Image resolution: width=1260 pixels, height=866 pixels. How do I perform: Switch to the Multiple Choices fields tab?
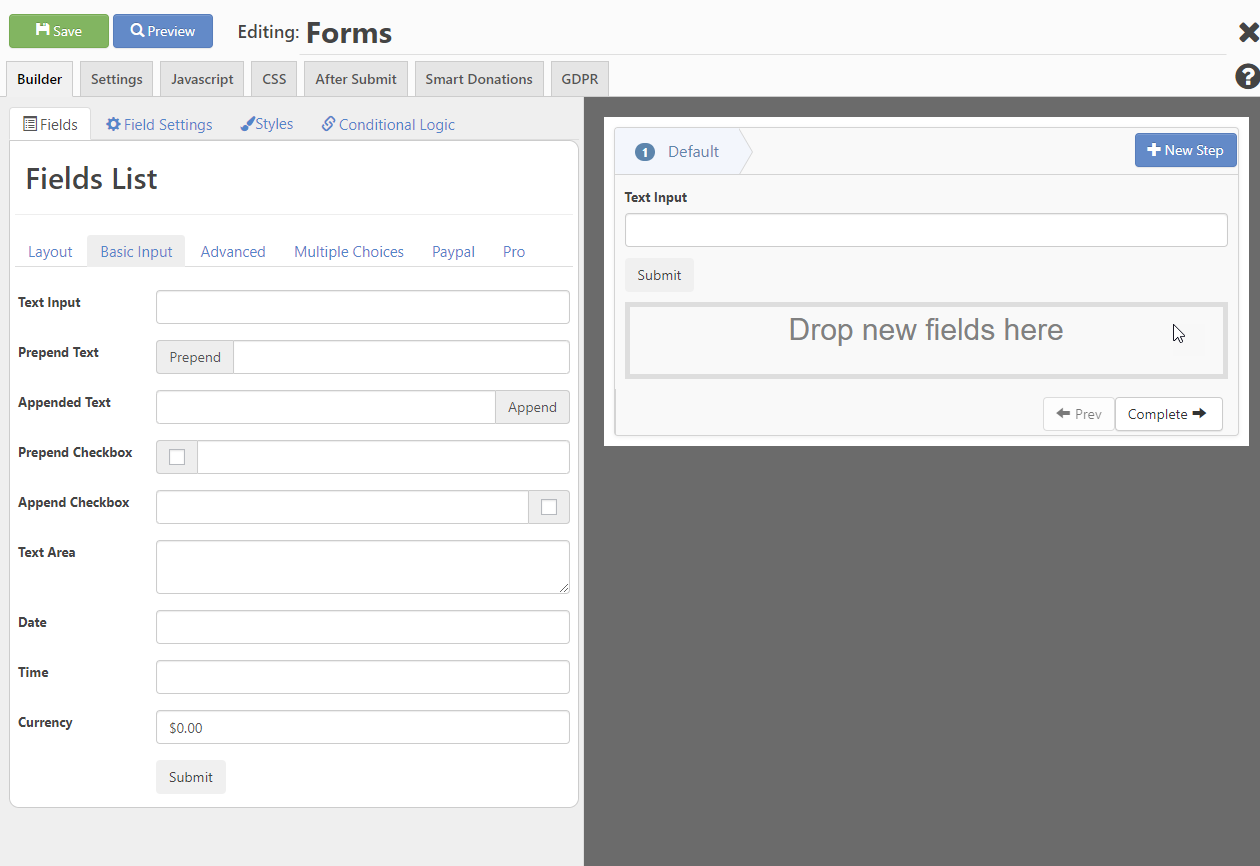pos(349,251)
